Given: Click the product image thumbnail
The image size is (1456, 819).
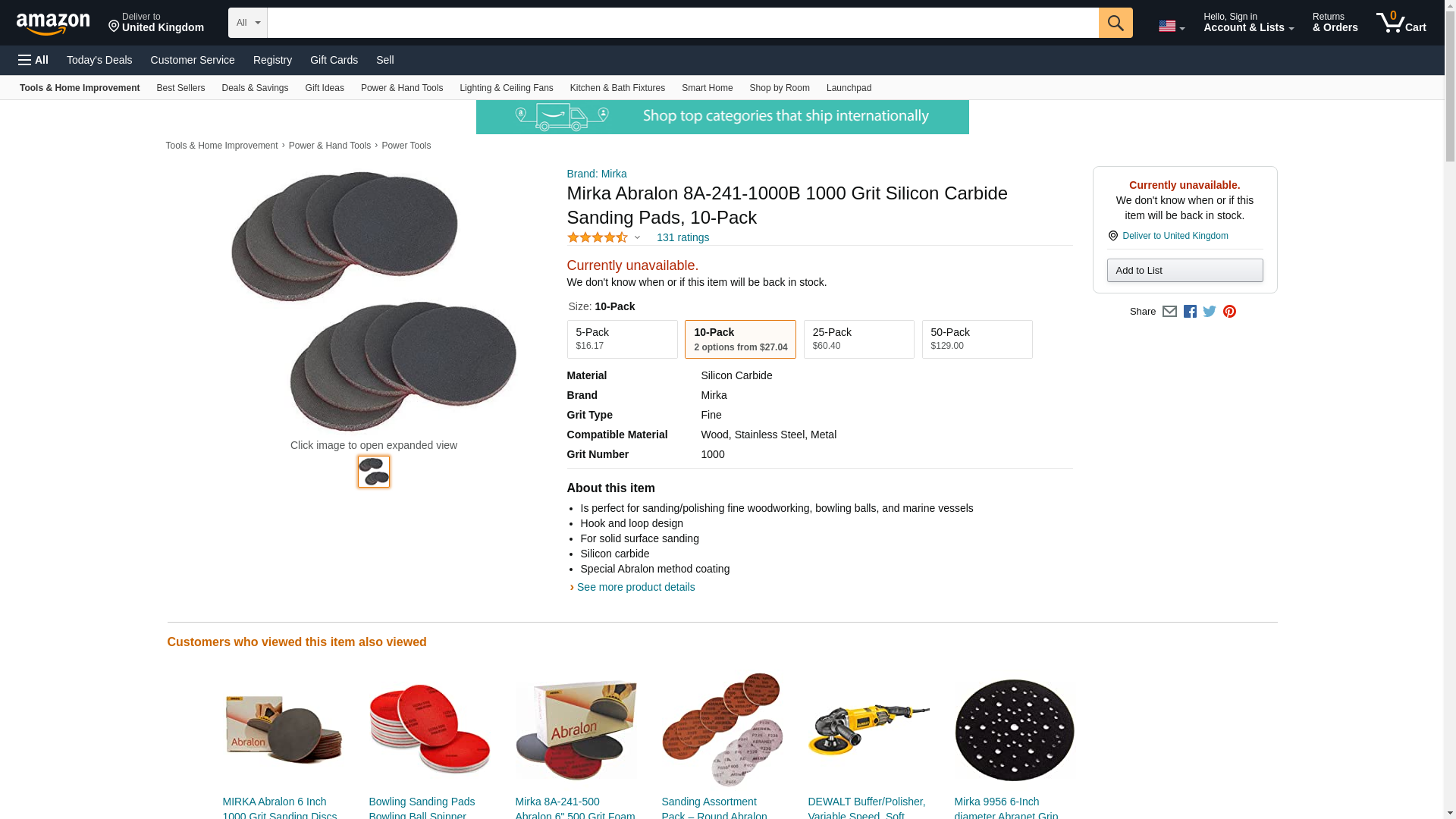Looking at the screenshot, I should point(374,472).
